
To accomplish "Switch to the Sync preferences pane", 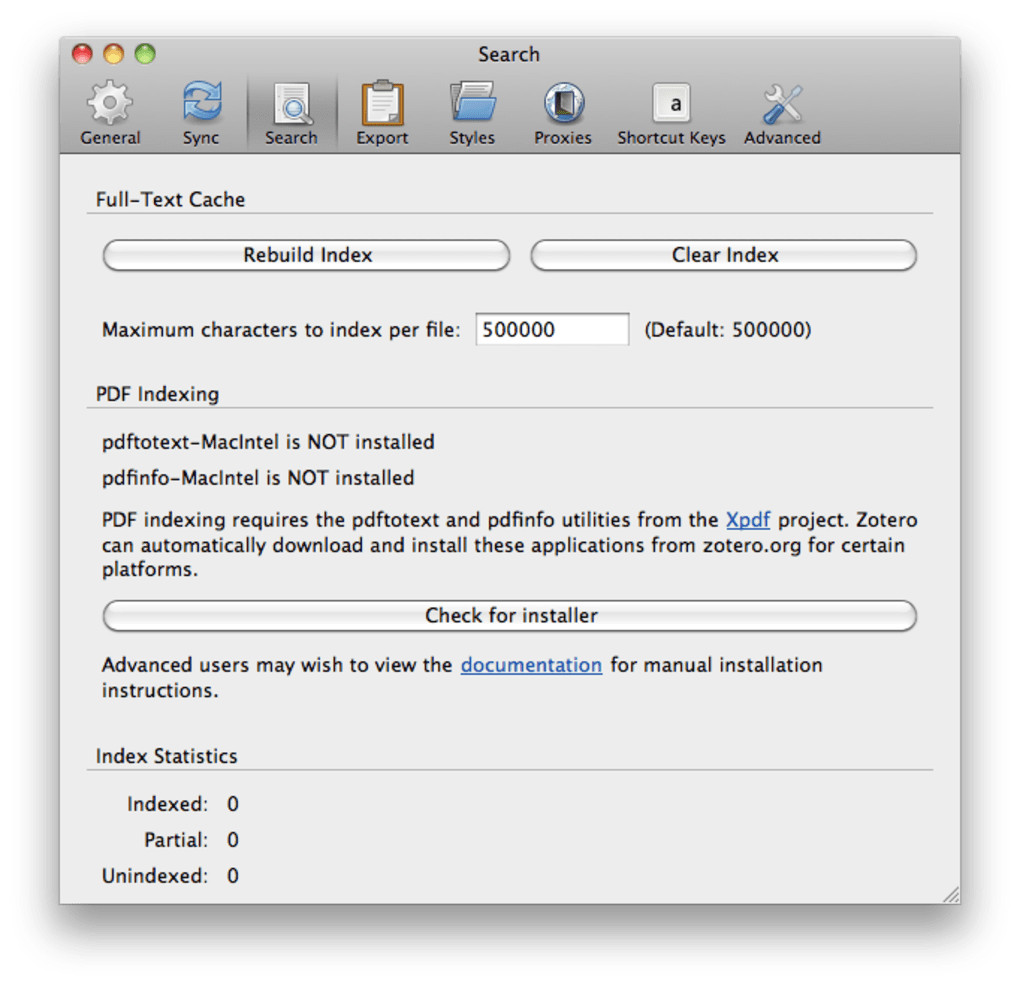I will pyautogui.click(x=201, y=113).
